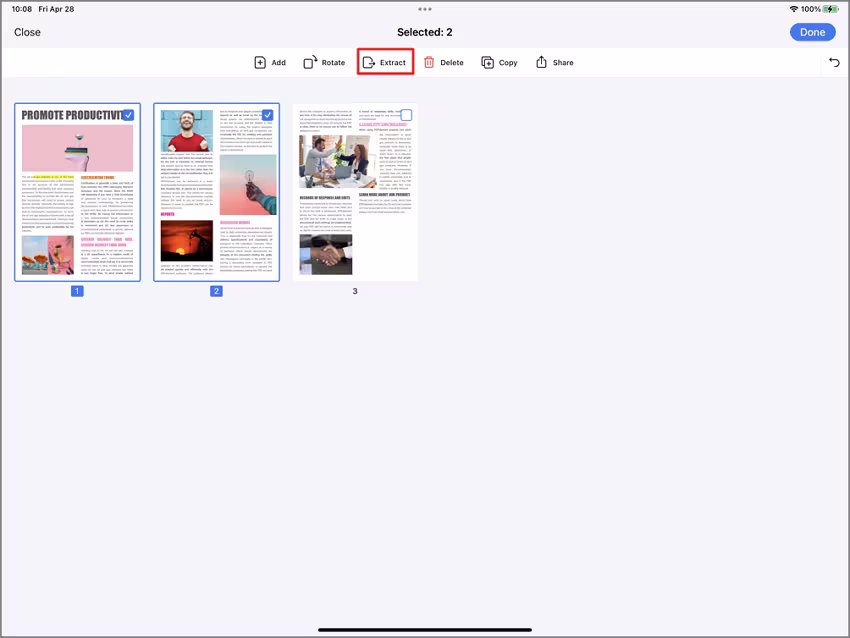
Task: Tap the home indicator bar
Action: [425, 630]
